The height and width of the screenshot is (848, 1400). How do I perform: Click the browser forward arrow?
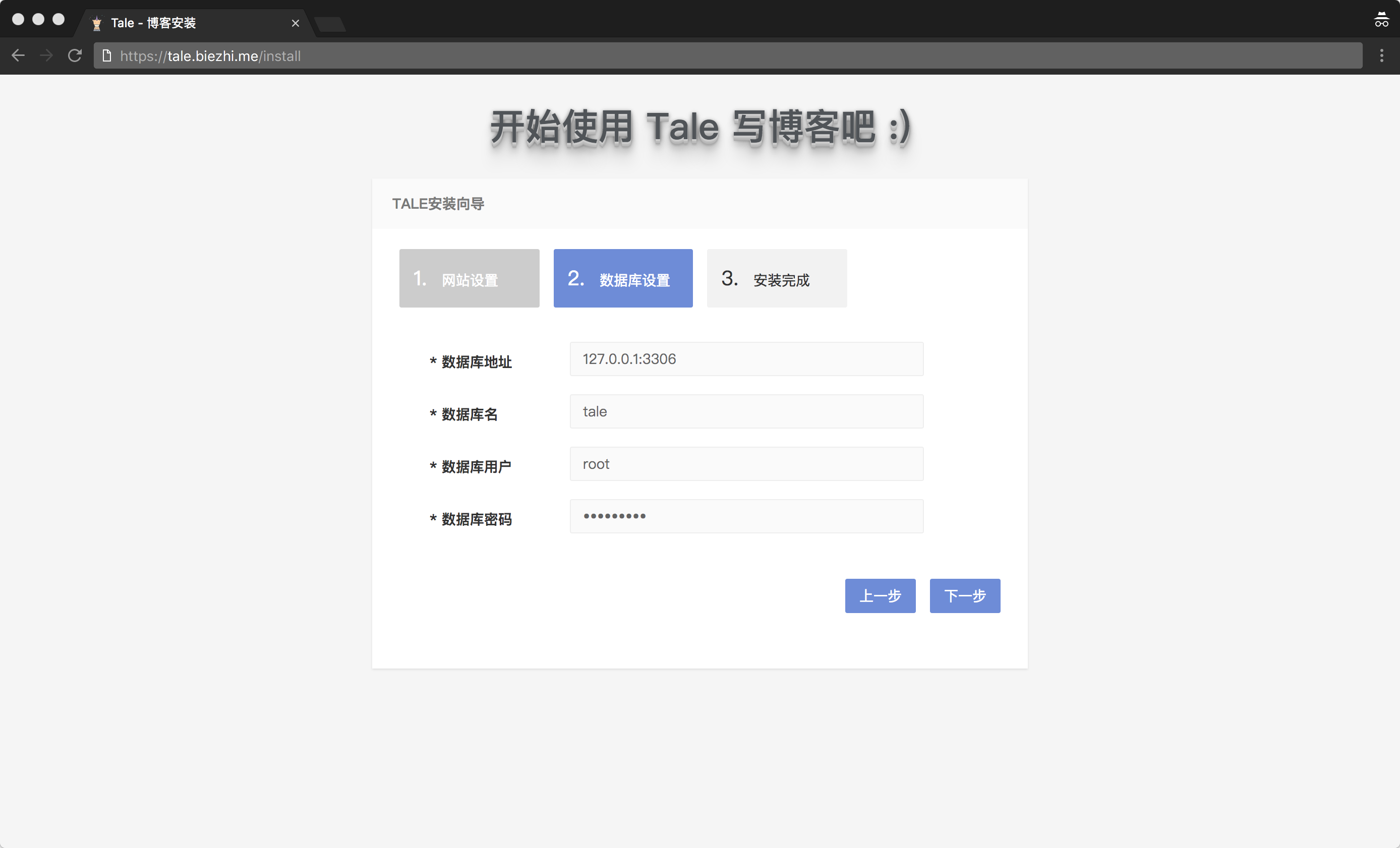[x=46, y=55]
